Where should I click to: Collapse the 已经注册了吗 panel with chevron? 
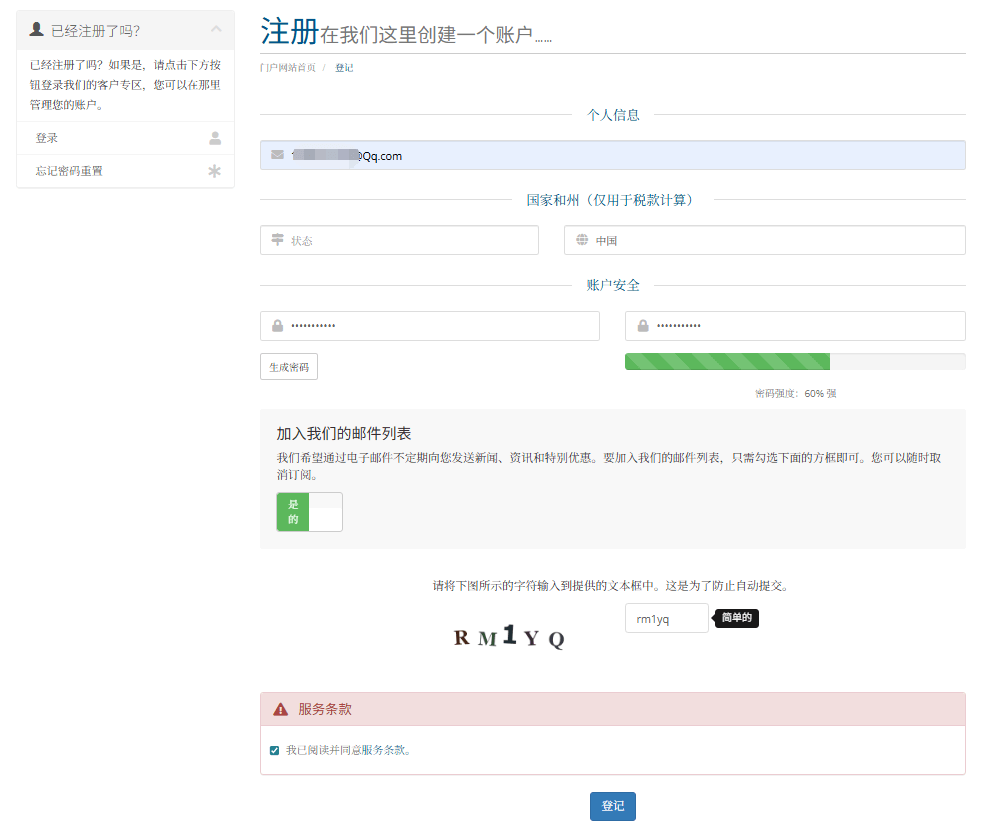[x=216, y=30]
